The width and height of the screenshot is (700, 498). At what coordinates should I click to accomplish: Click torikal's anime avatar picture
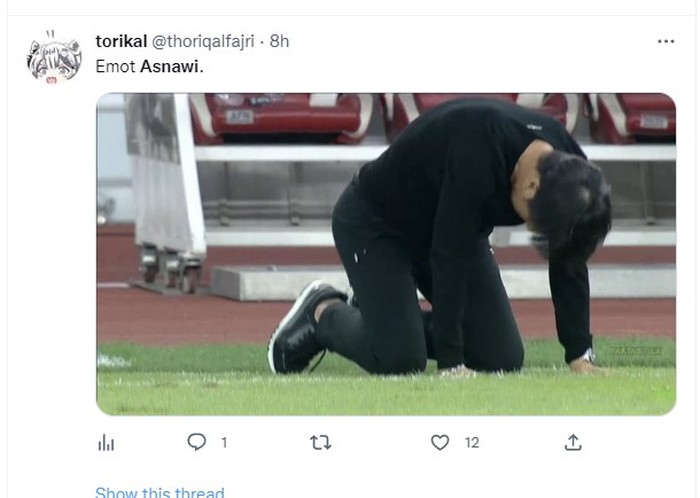coord(54,59)
